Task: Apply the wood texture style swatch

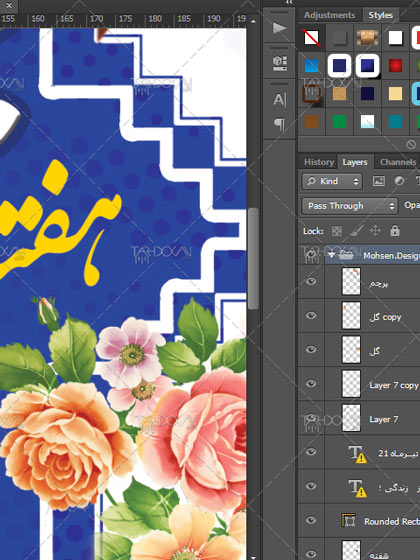Action: click(x=368, y=38)
